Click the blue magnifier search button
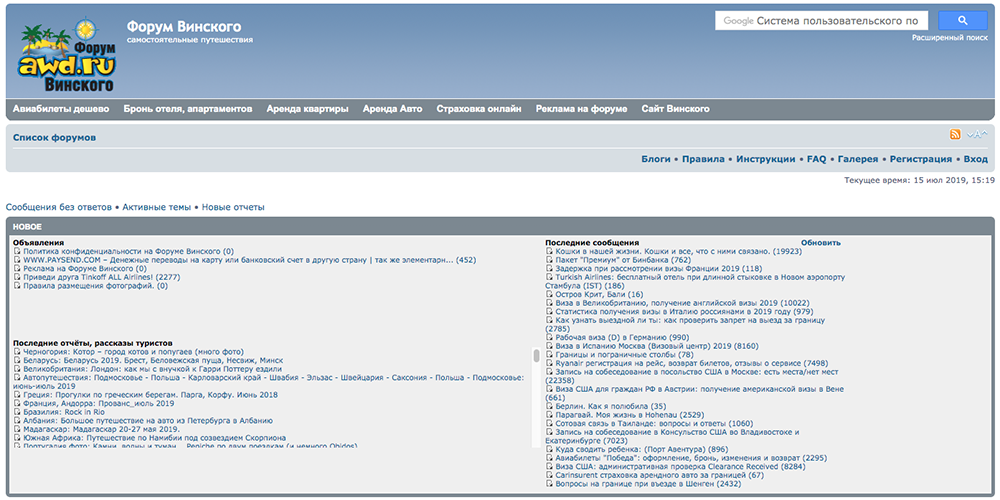The width and height of the screenshot is (1000, 500). (x=963, y=20)
